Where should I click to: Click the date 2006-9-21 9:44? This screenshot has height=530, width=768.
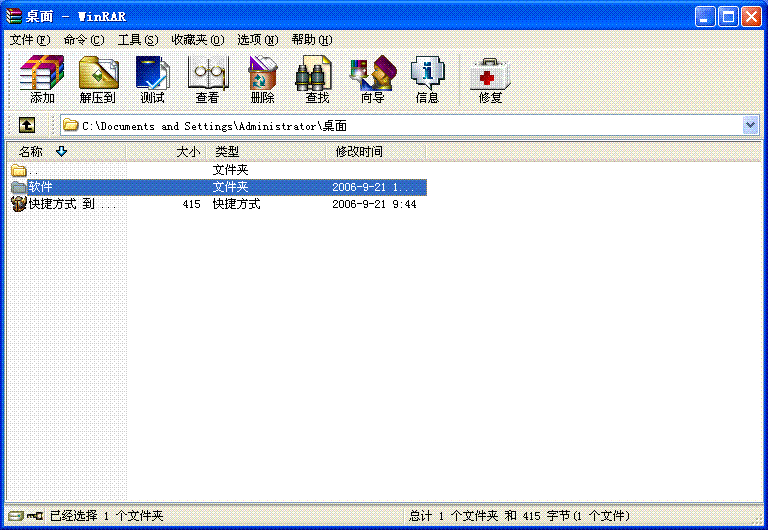click(x=374, y=204)
